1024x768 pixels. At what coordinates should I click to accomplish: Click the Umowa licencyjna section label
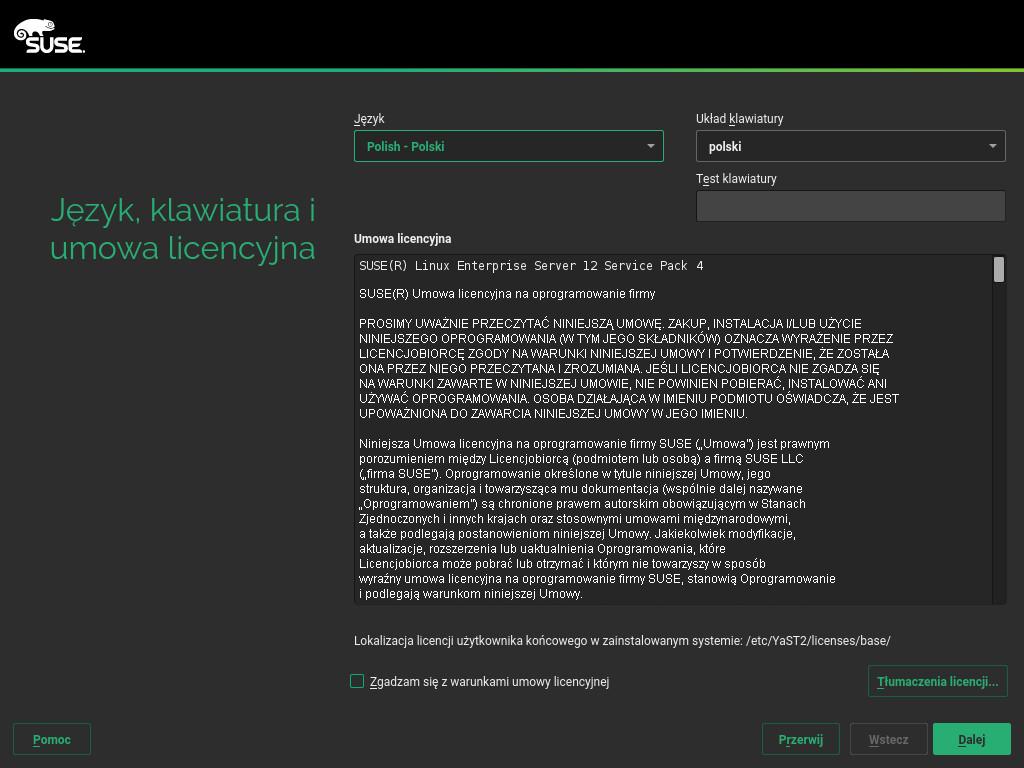click(x=402, y=239)
